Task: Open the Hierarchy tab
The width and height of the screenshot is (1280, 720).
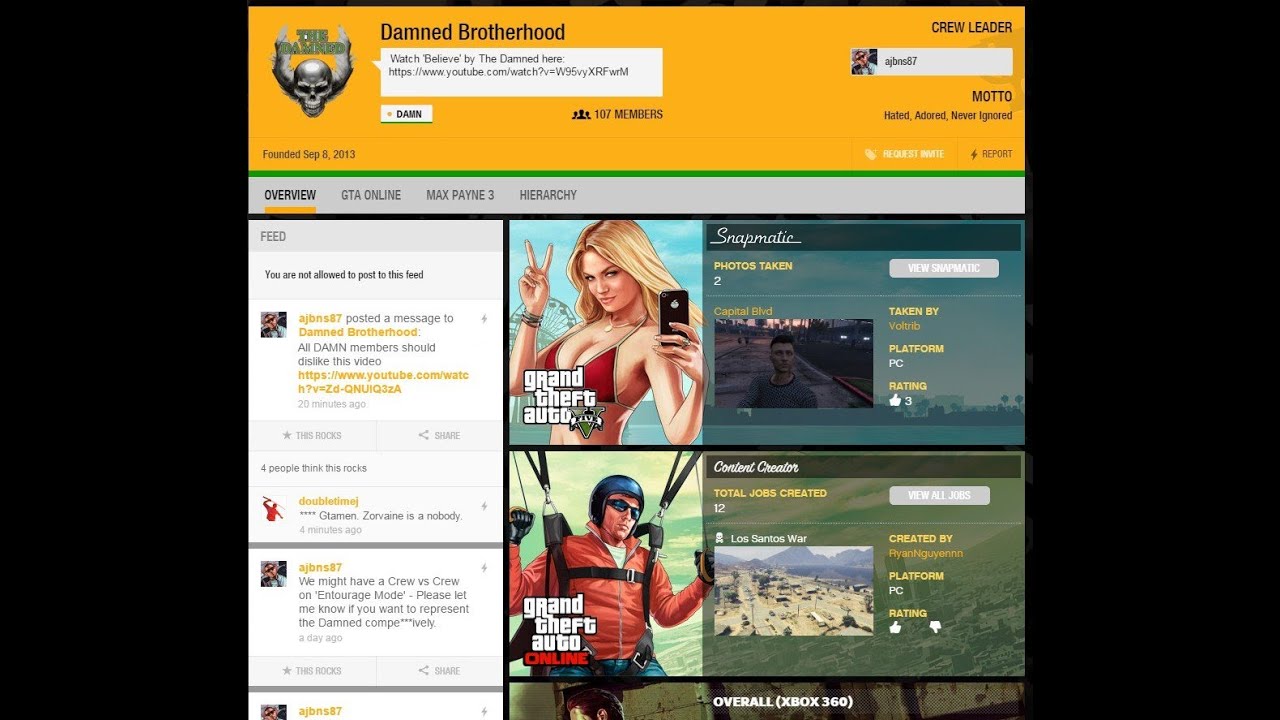Action: [x=548, y=195]
